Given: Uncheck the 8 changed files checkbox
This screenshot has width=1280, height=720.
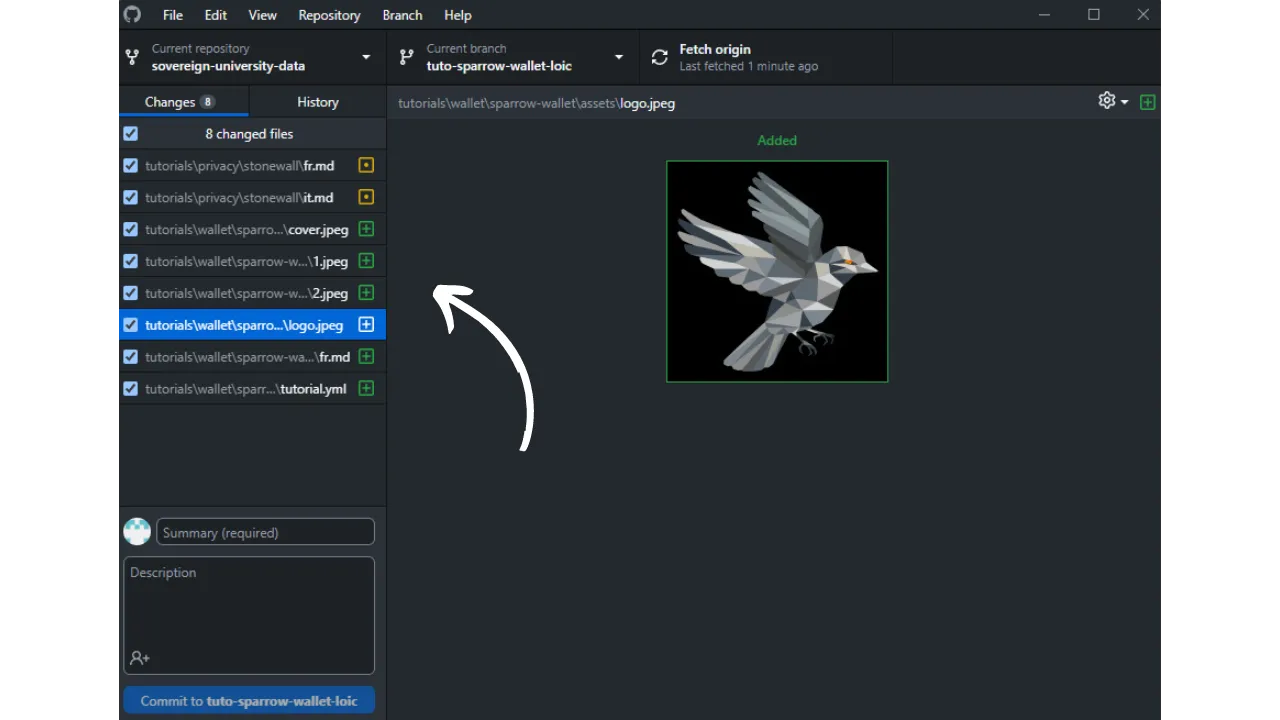Looking at the screenshot, I should coord(131,134).
